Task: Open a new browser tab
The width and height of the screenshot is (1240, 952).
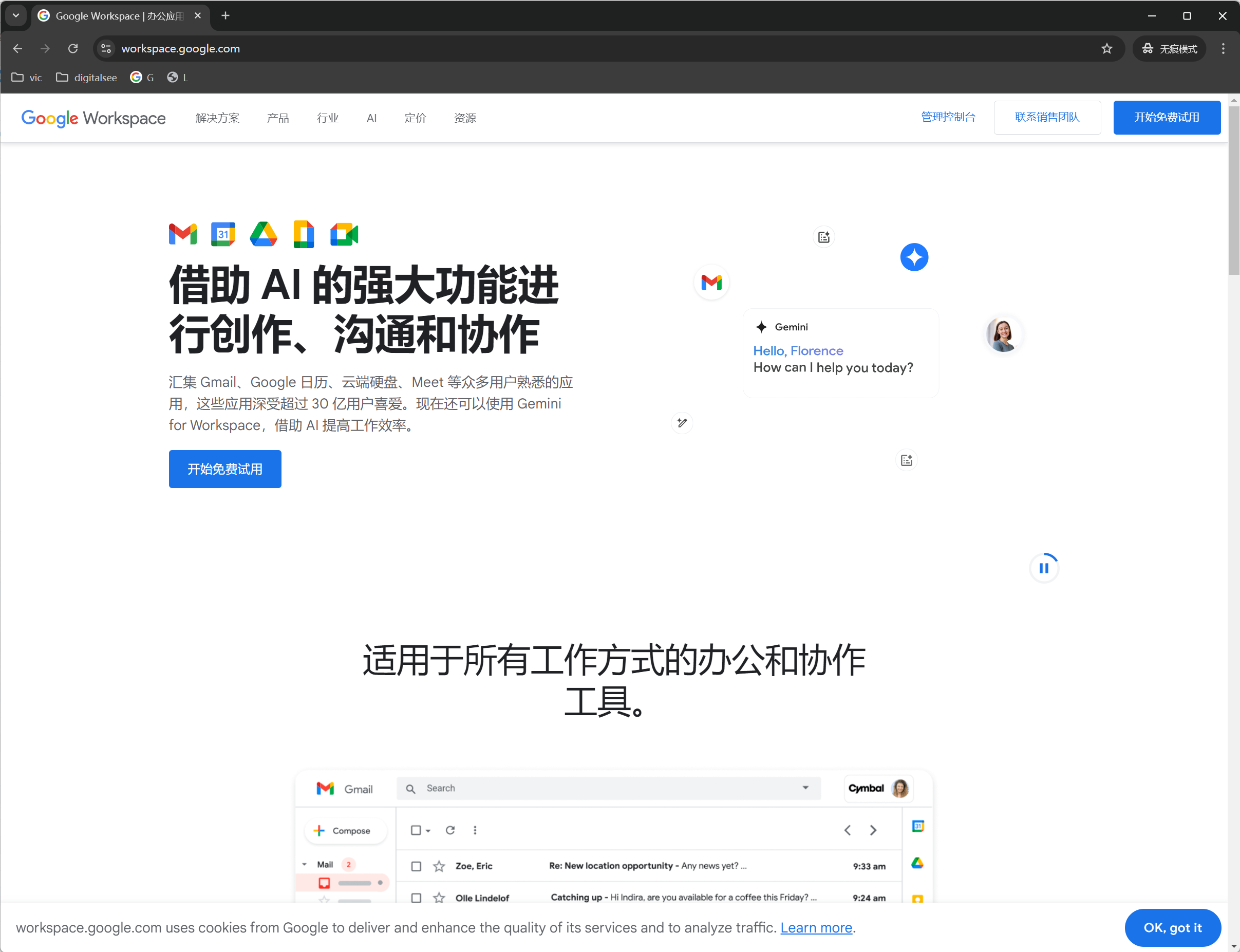Action: (226, 16)
